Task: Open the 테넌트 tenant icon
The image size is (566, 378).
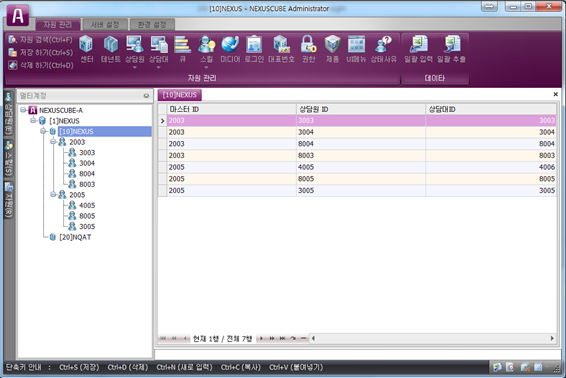Action: click(110, 49)
